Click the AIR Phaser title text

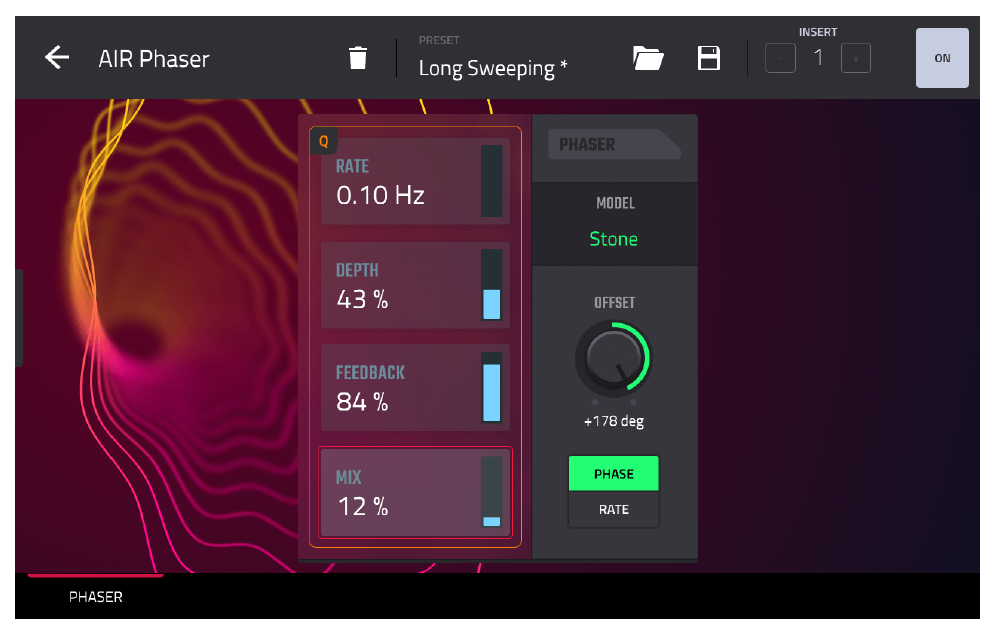pos(154,59)
